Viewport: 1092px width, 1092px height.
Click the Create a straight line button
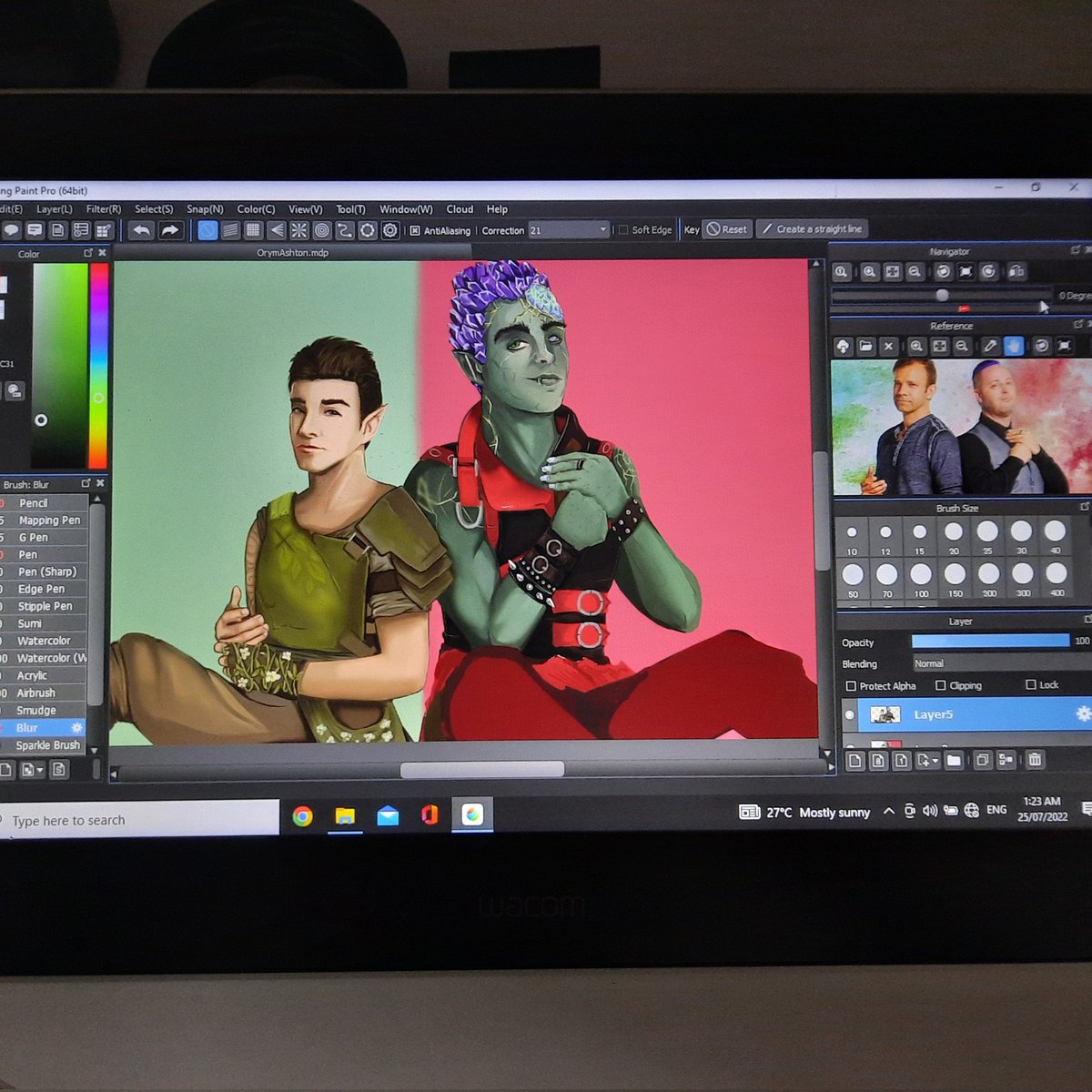tap(812, 229)
